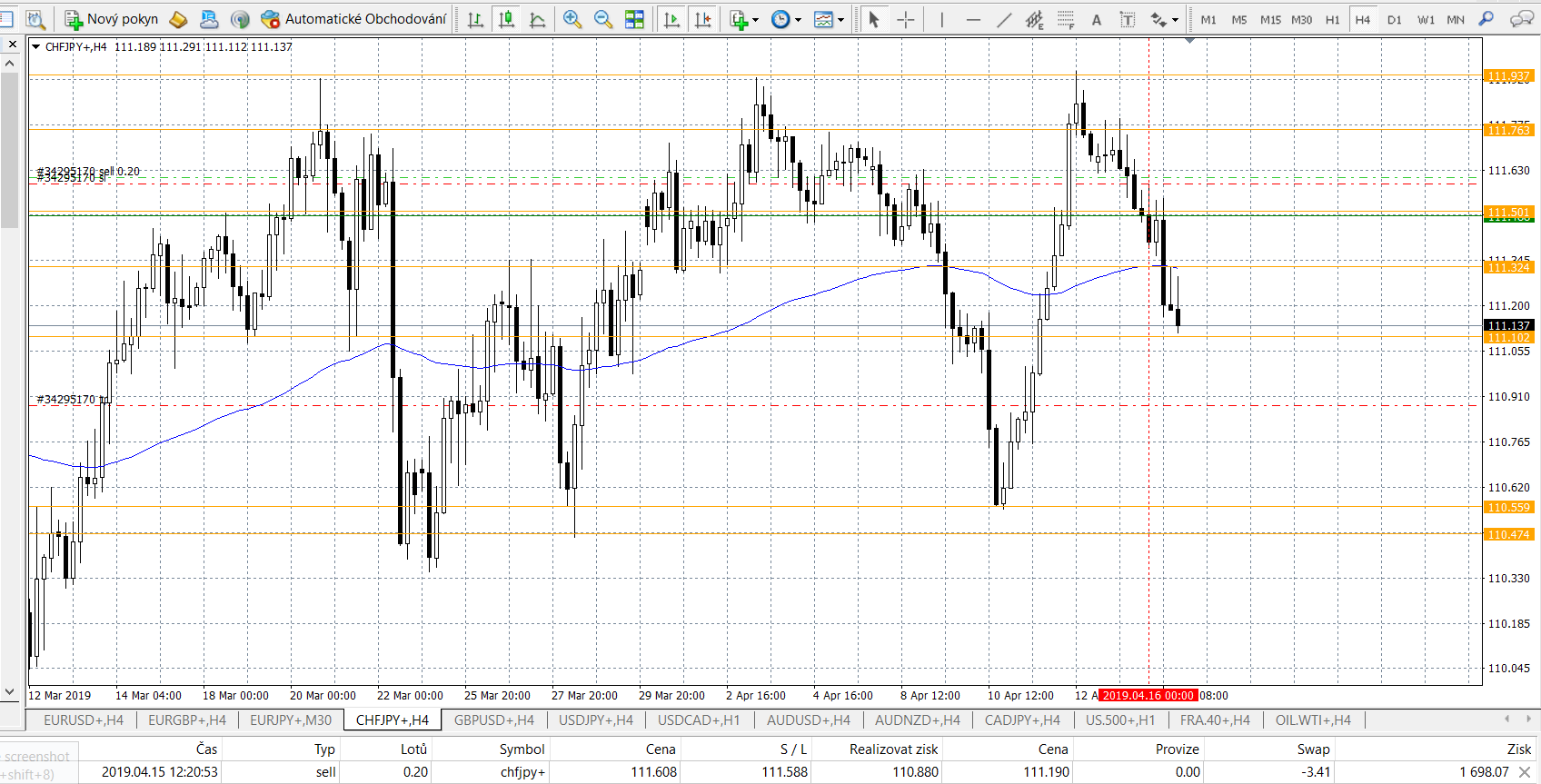Click the left panel scrollbar thumb
The height and width of the screenshot is (784, 1541).
9,150
